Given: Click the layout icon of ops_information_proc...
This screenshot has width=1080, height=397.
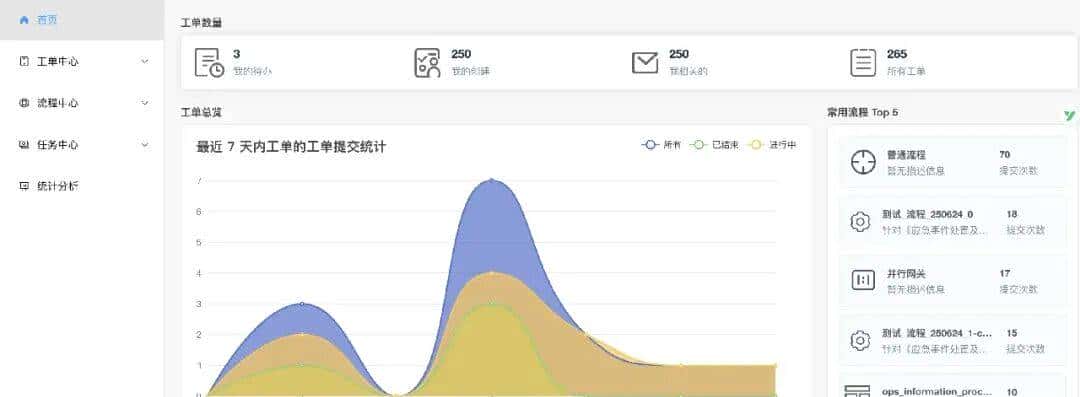Looking at the screenshot, I should 857,391.
